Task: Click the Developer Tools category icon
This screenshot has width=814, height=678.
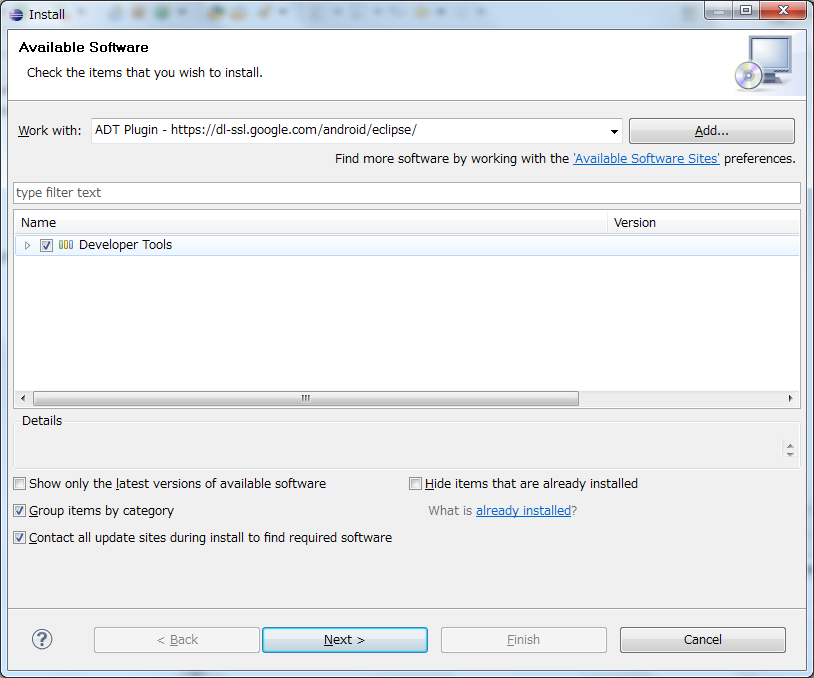Action: tap(66, 245)
